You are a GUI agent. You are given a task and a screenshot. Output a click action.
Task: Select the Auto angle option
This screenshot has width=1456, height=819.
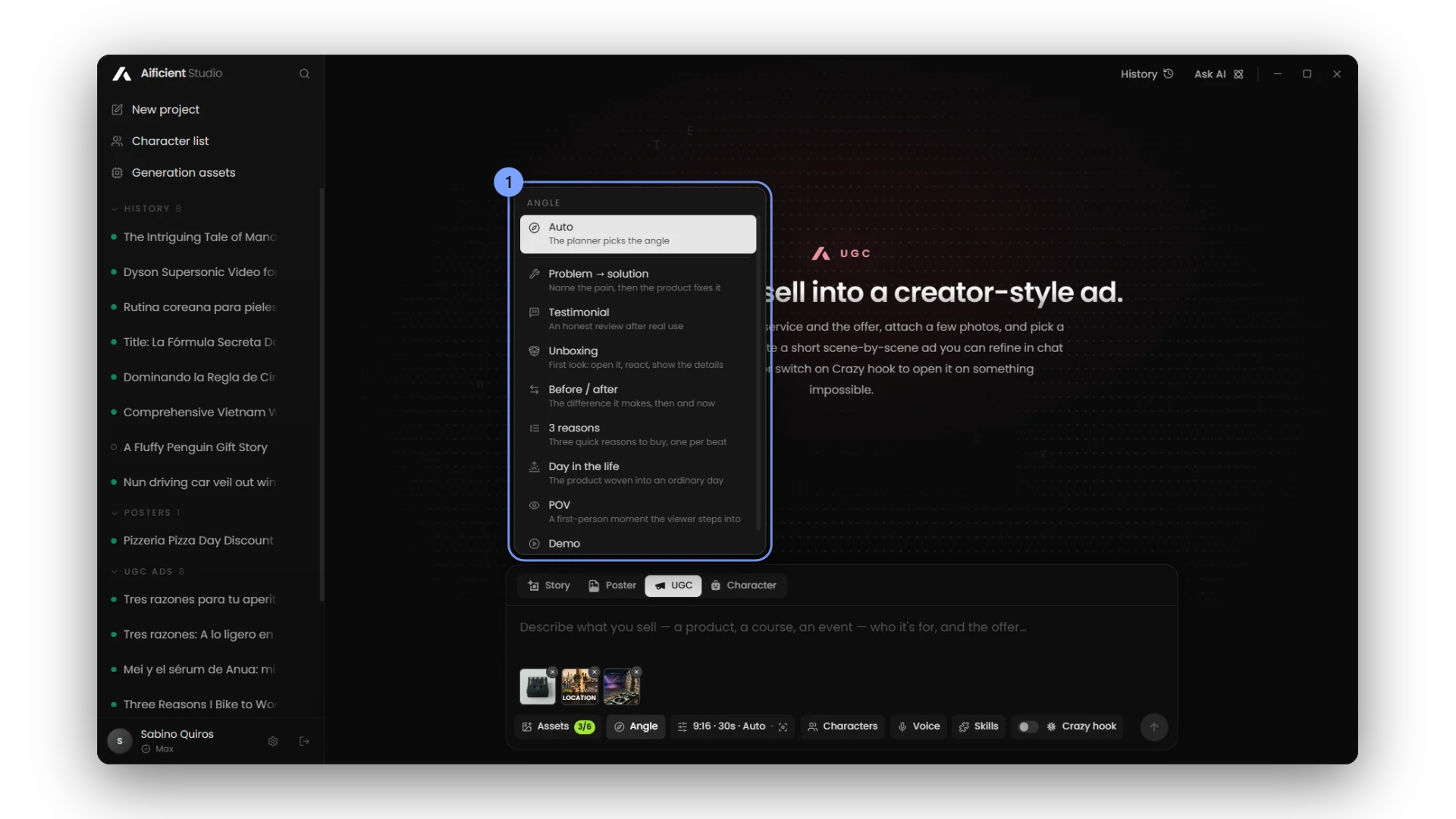tap(638, 234)
